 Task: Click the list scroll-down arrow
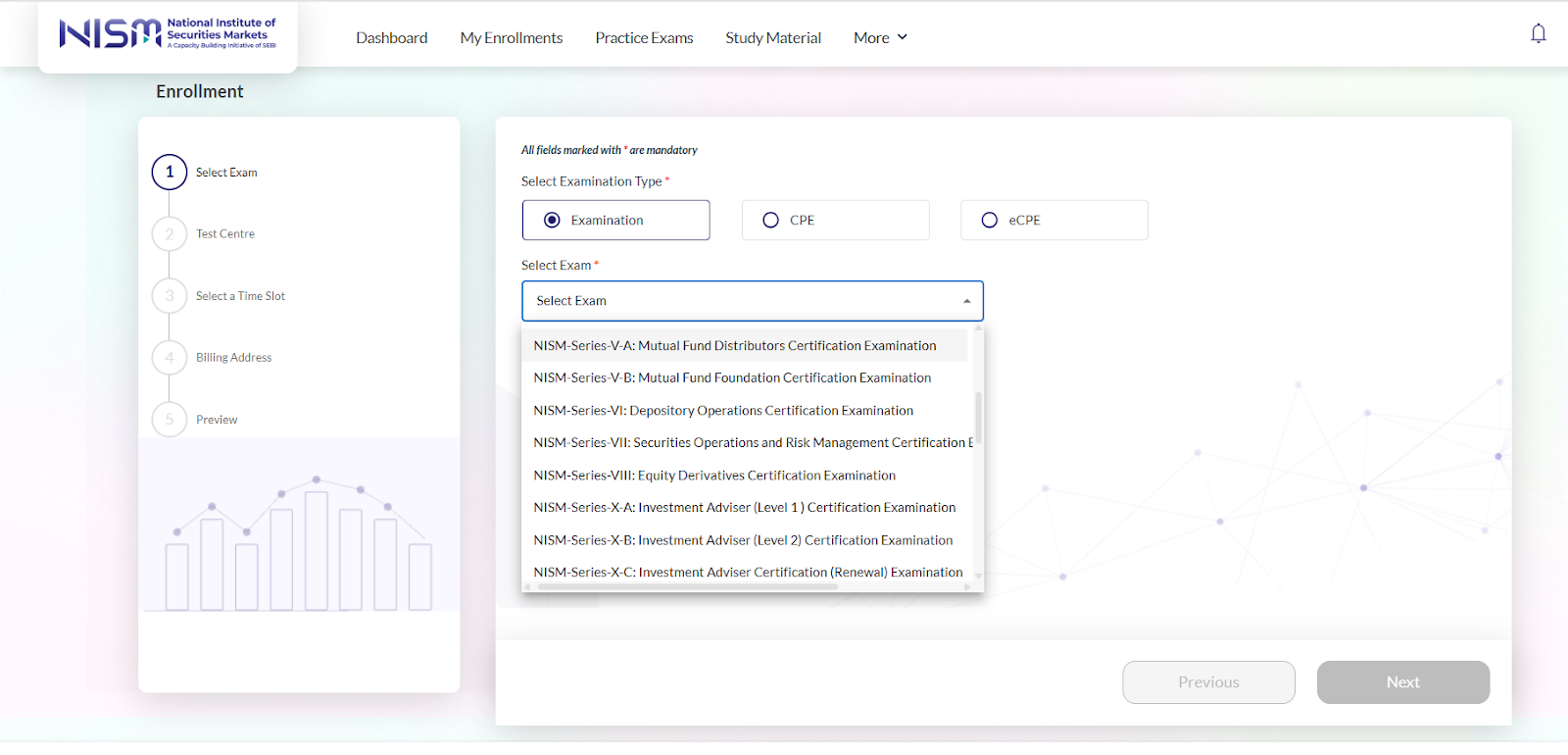(x=978, y=577)
